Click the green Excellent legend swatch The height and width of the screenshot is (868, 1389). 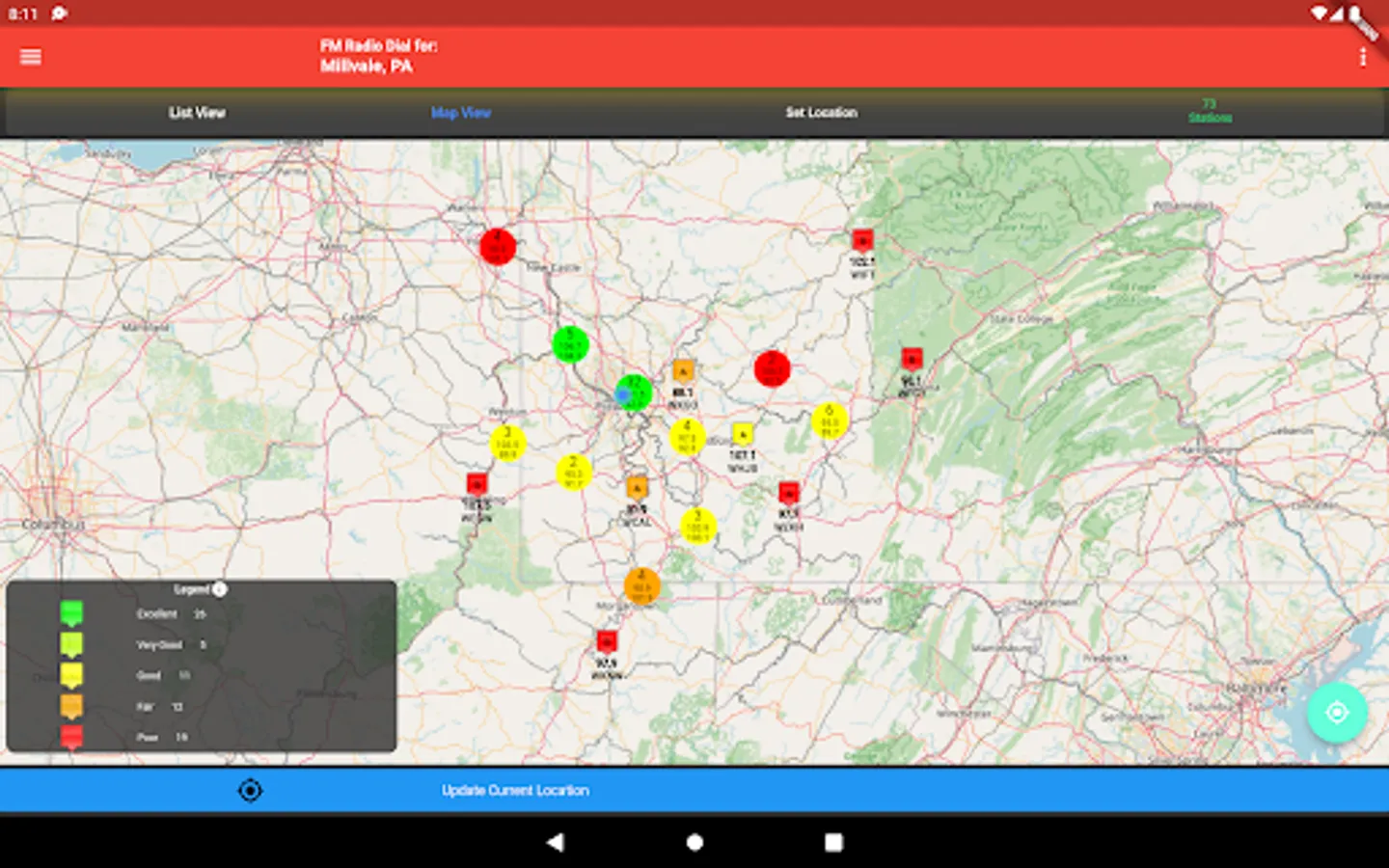coord(71,613)
